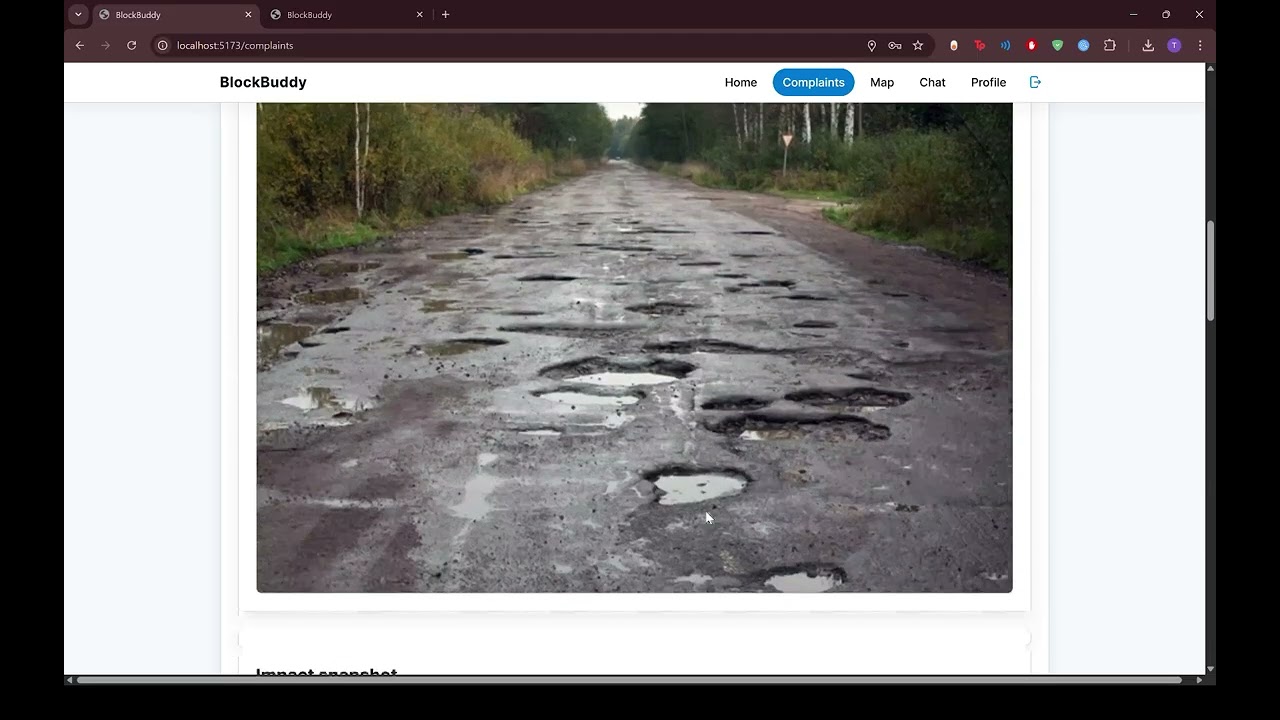The width and height of the screenshot is (1280, 720).
Task: View site information icon beside the URL
Action: [162, 45]
